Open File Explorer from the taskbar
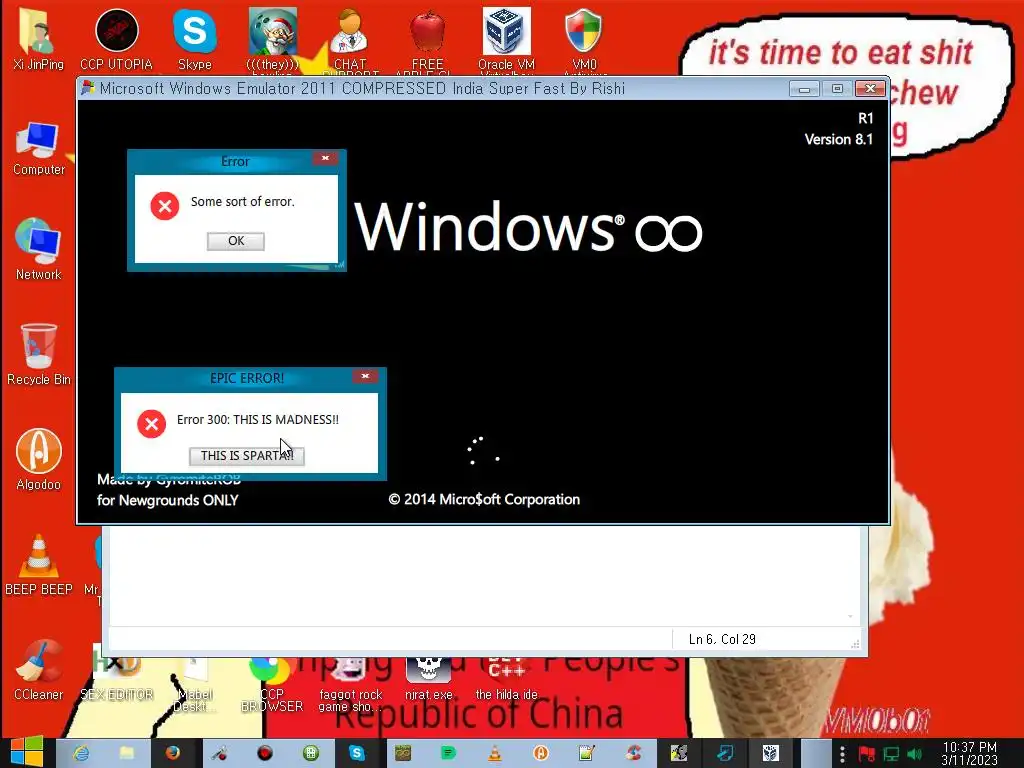This screenshot has width=1024, height=768. click(127, 753)
